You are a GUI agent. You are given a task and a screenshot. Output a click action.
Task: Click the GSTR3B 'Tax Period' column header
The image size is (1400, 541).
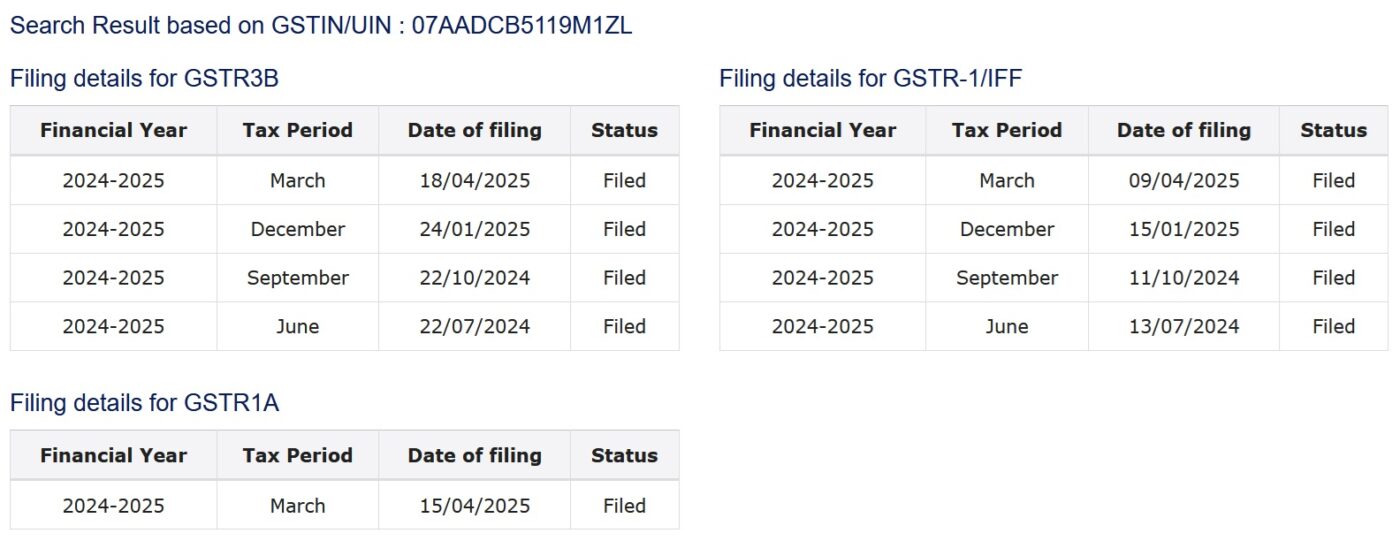pos(297,130)
